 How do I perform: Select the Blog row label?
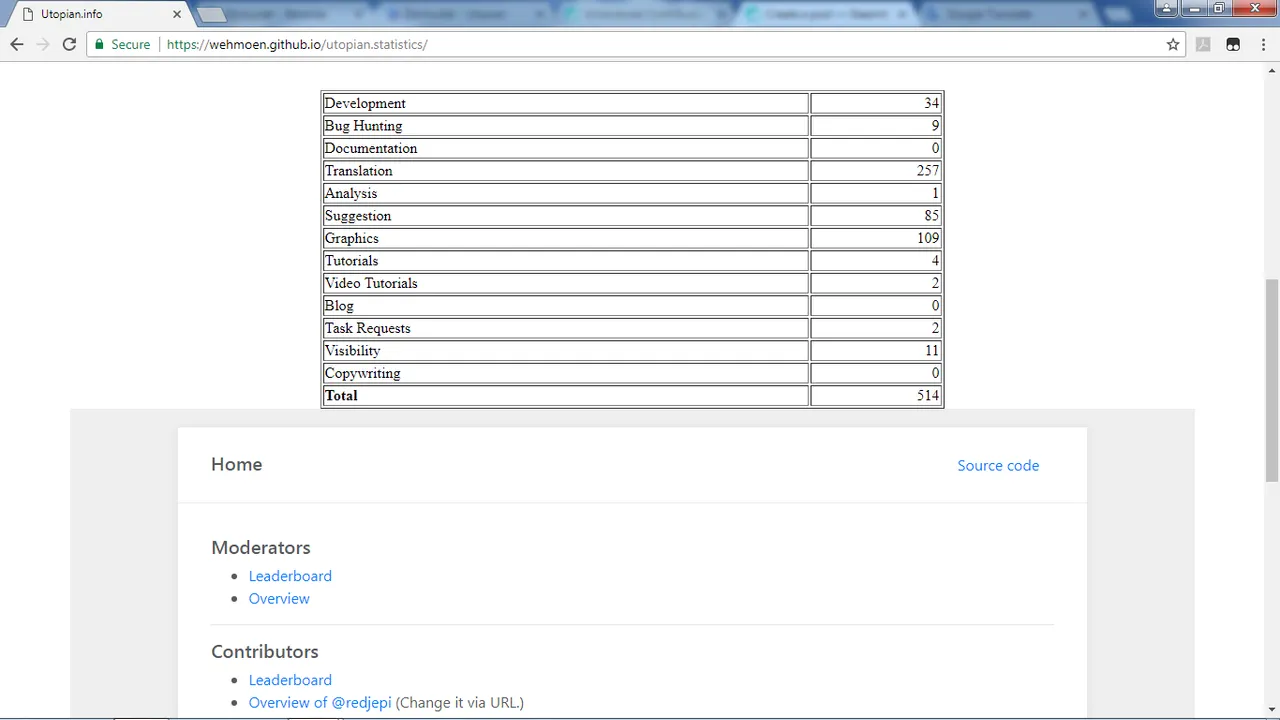(339, 306)
